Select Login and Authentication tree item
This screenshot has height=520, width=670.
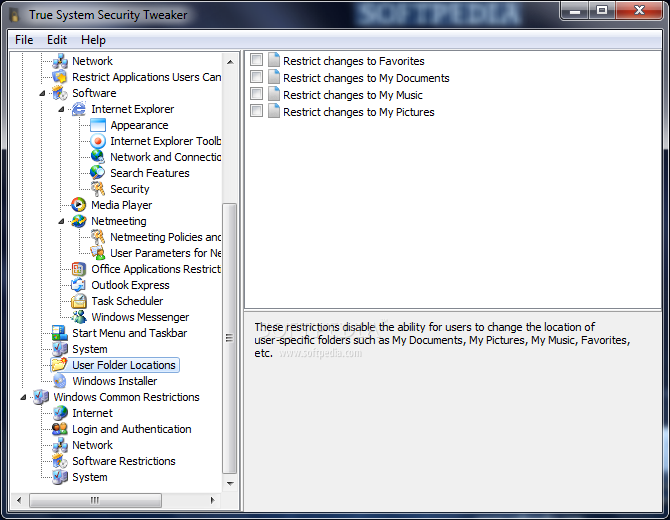click(x=132, y=429)
